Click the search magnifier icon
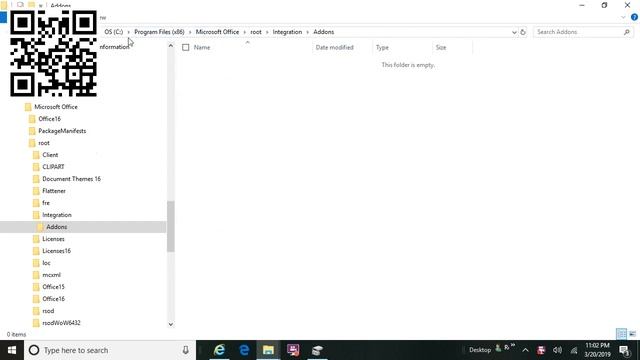Viewport: 640px width, 360px height. click(x=627, y=32)
